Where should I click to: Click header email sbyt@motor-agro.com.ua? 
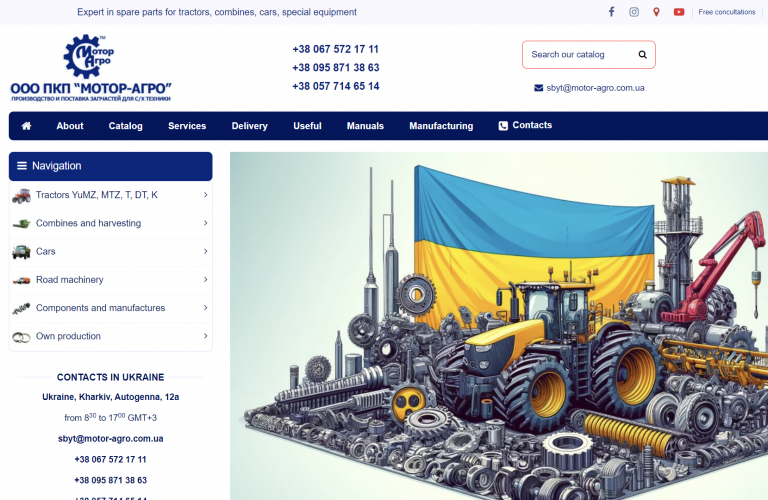click(x=595, y=88)
